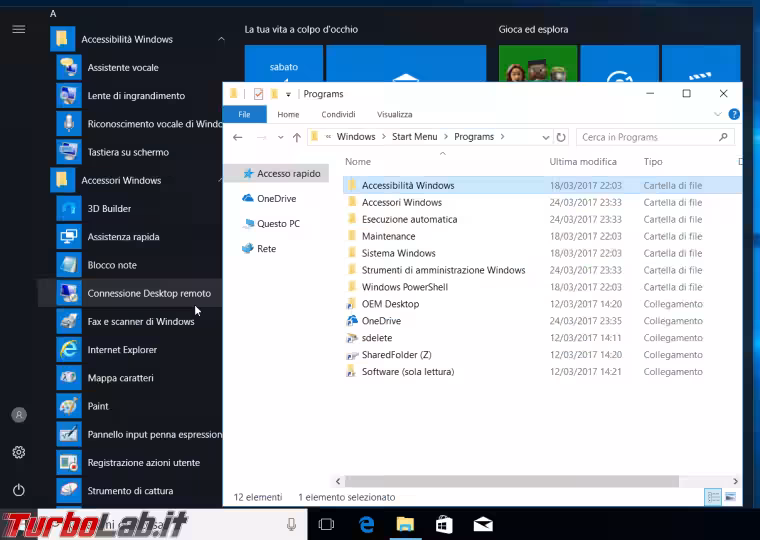This screenshot has width=760, height=540.
Task: Launch Microsoft Edge from taskbar
Action: [x=367, y=524]
